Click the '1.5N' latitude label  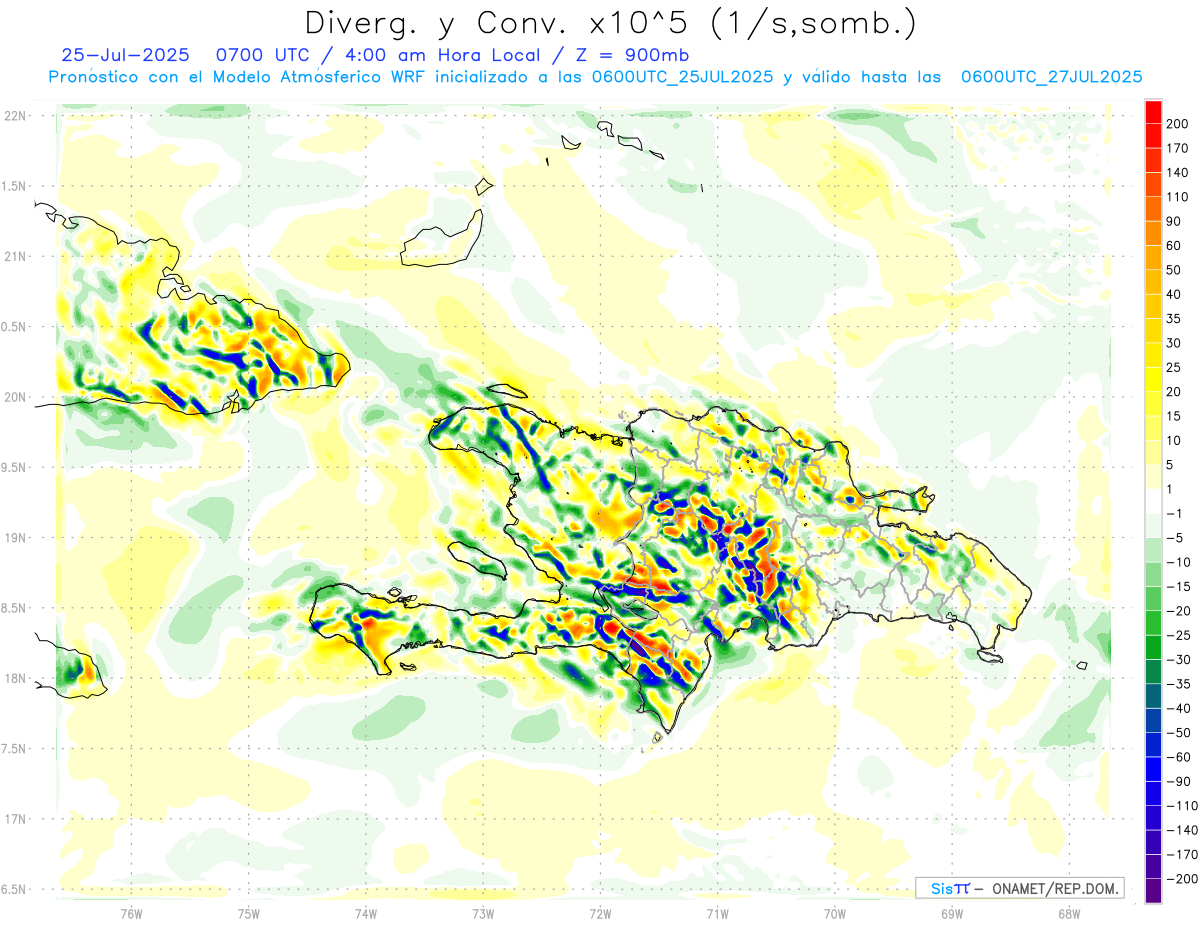tap(15, 186)
